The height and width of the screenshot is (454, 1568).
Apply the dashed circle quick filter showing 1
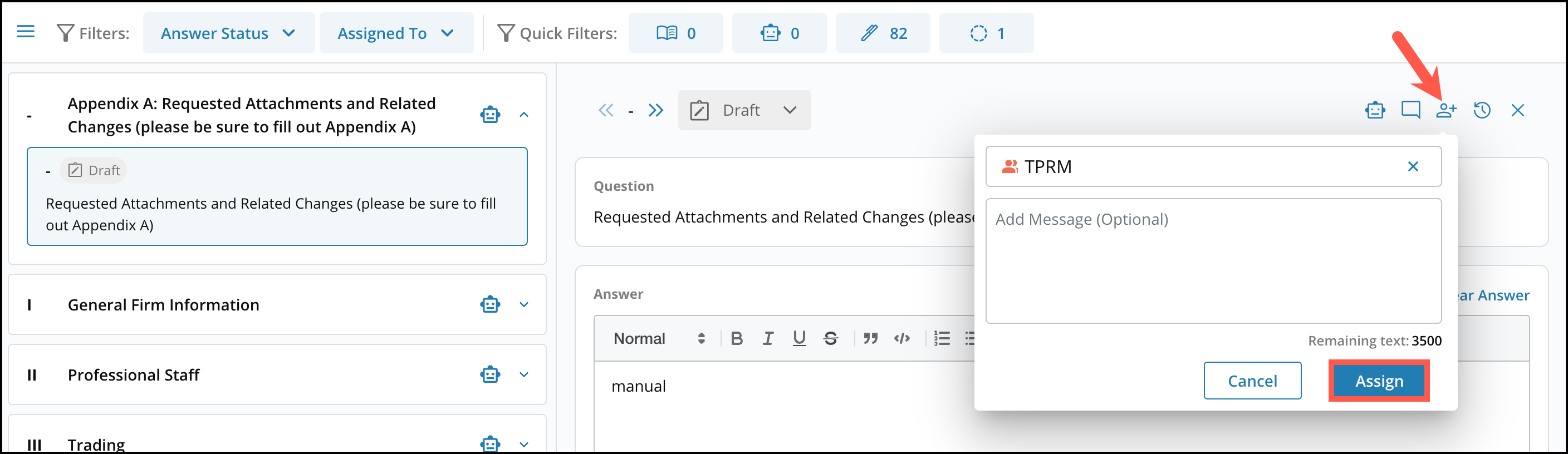point(986,33)
